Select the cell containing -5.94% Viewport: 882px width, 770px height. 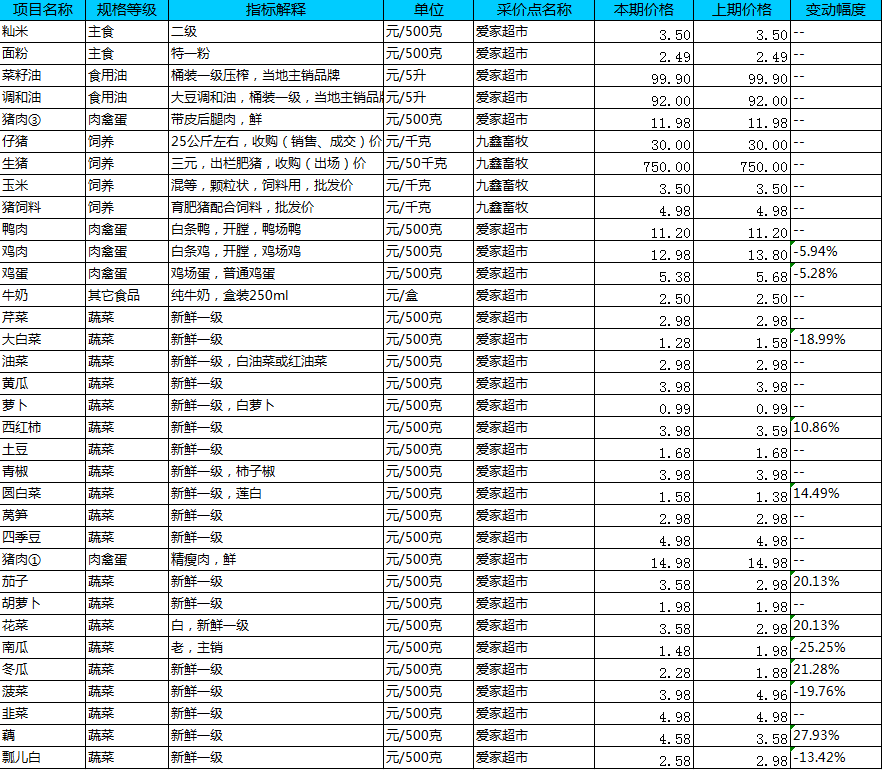click(835, 252)
